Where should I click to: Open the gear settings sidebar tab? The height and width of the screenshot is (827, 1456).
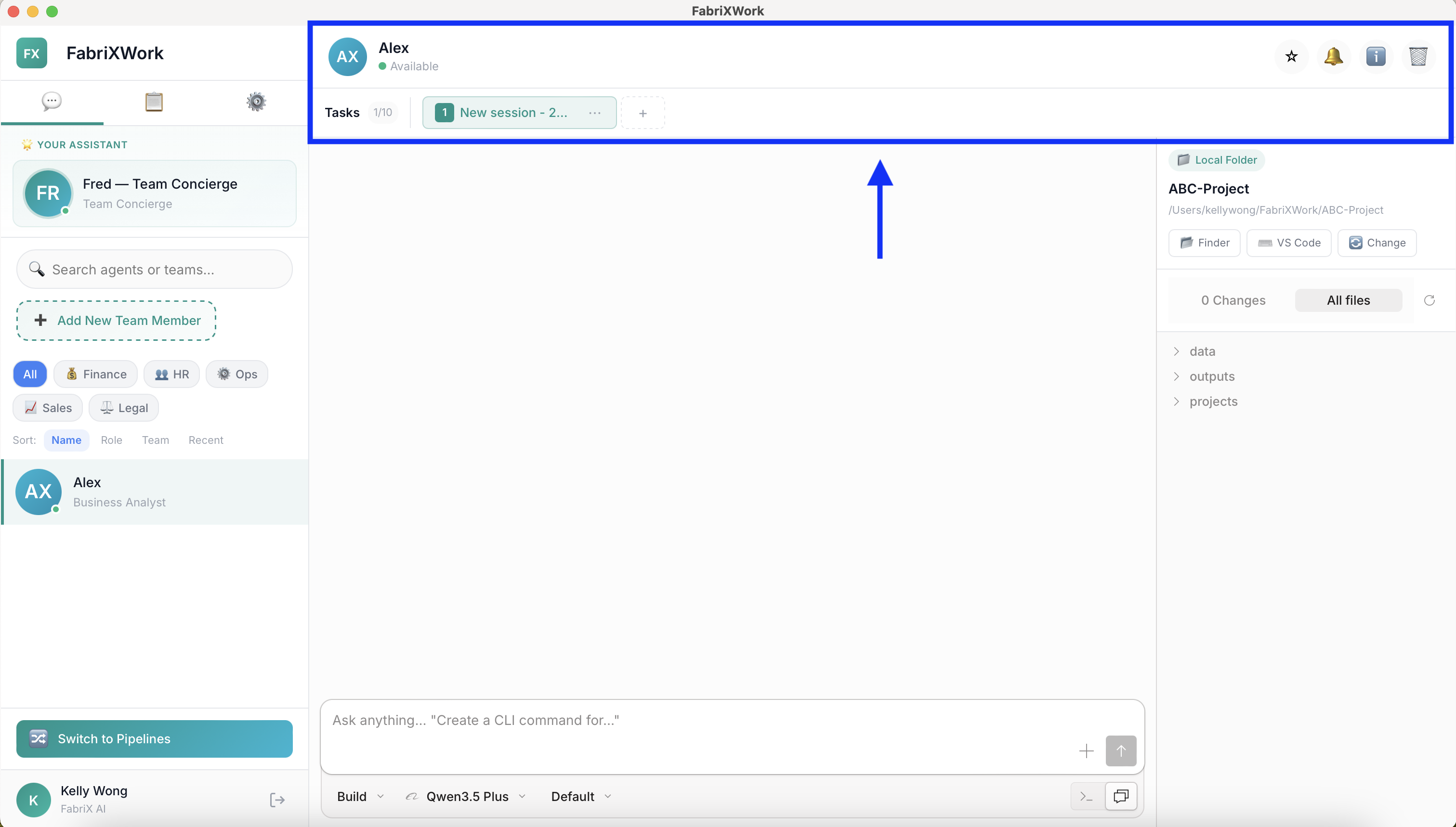click(x=256, y=102)
